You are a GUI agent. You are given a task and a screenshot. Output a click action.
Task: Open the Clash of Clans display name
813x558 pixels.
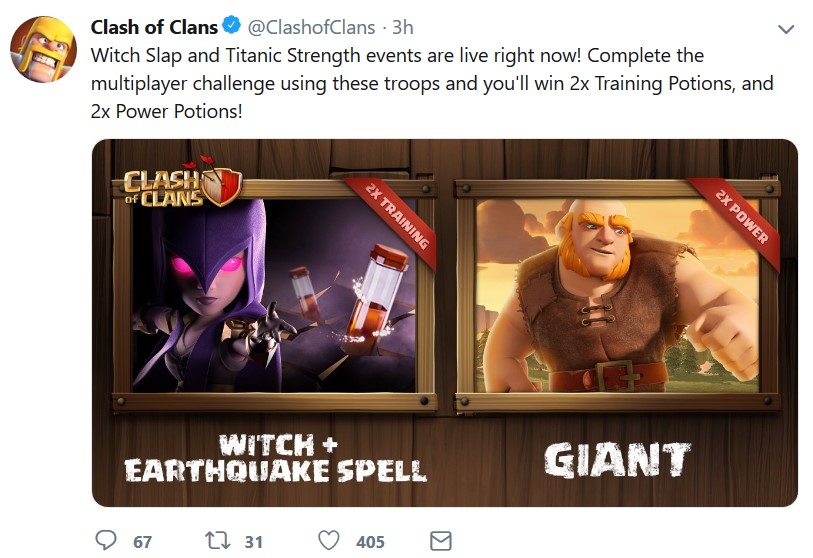click(x=154, y=27)
